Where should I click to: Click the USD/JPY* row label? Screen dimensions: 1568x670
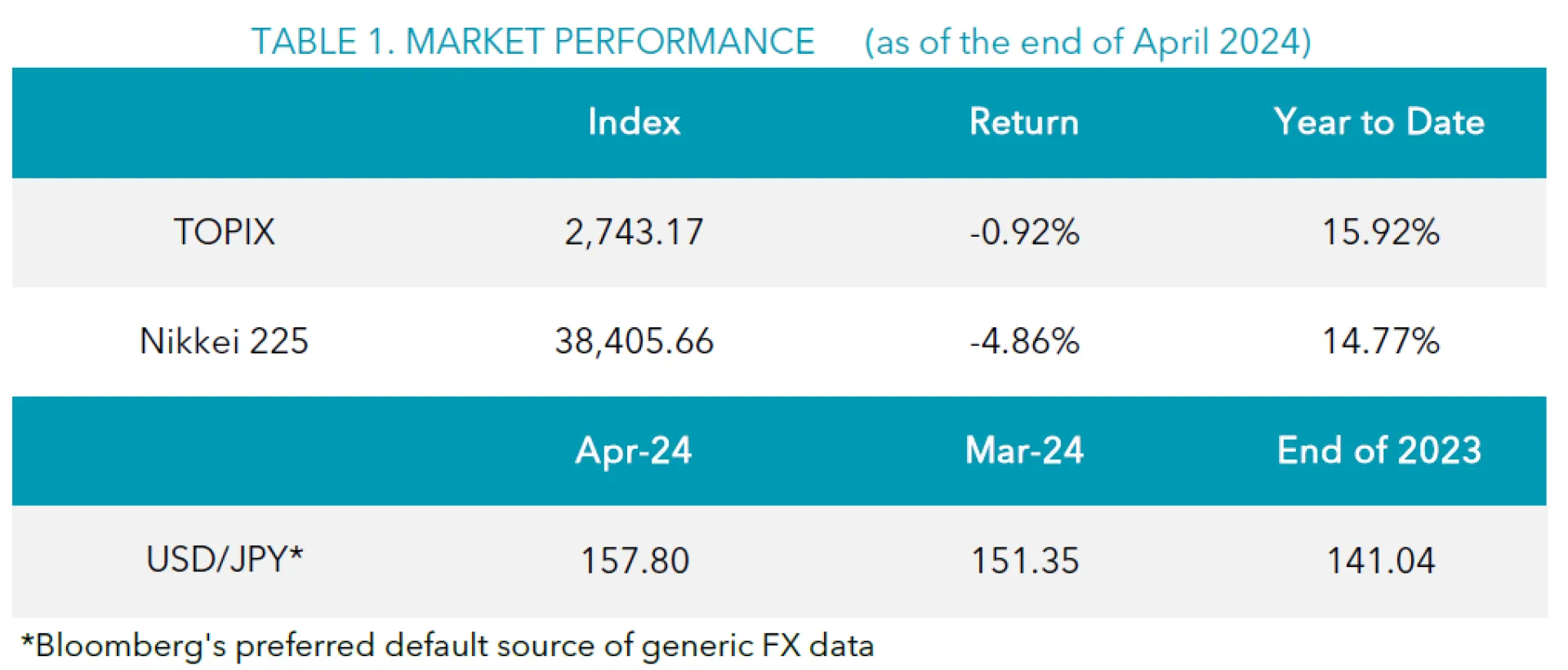225,560
